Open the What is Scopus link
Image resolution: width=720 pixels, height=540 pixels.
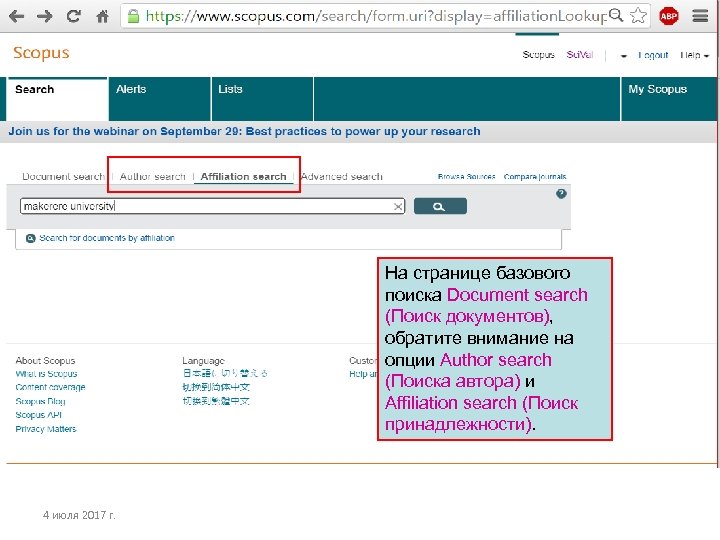coord(46,373)
